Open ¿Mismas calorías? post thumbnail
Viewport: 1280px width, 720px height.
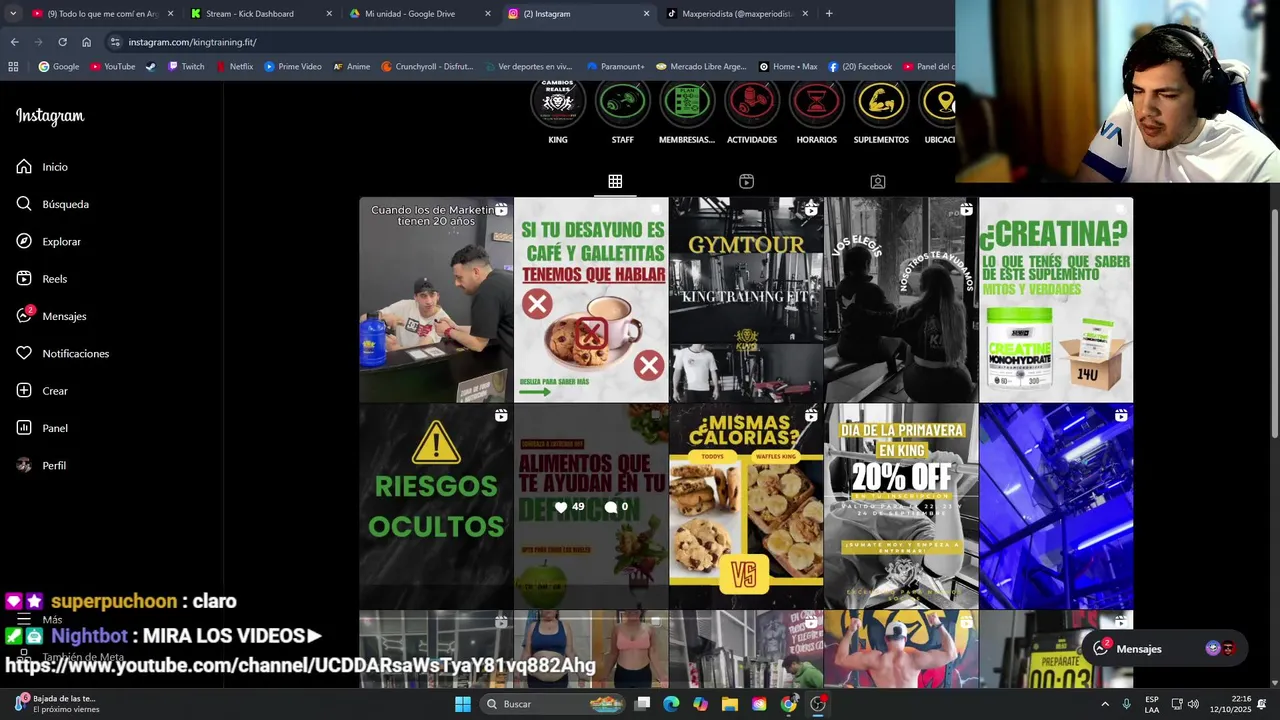coord(746,506)
